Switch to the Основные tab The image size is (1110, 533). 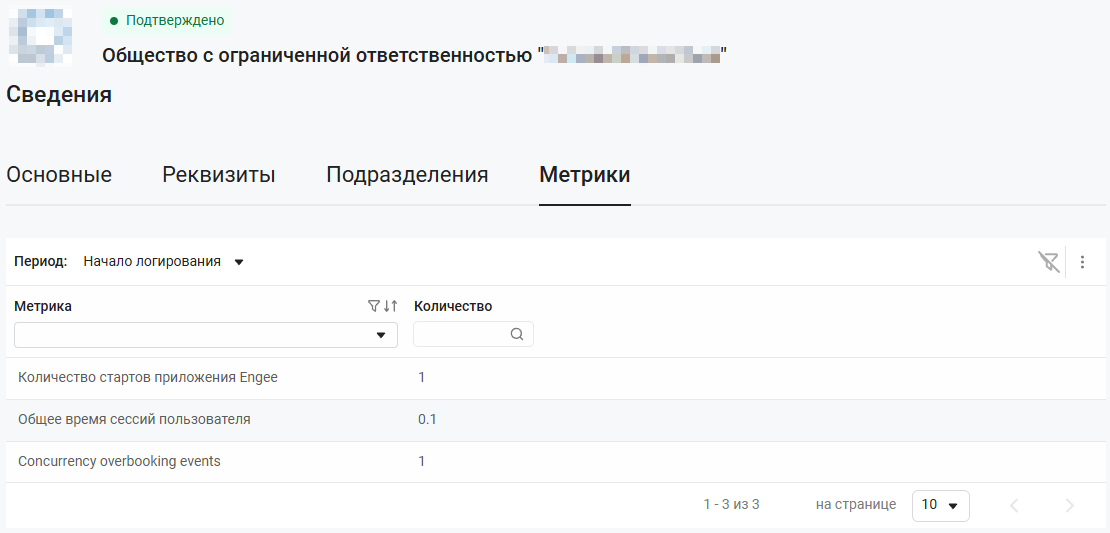click(x=59, y=175)
